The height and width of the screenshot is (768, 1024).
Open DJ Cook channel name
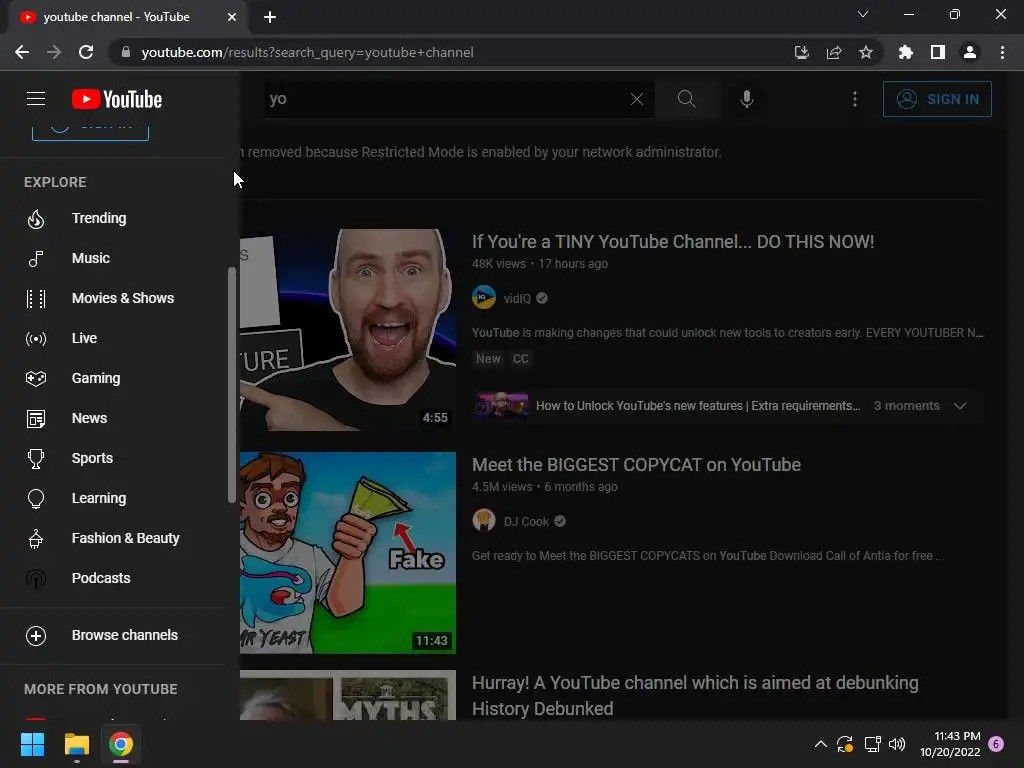[x=526, y=521]
